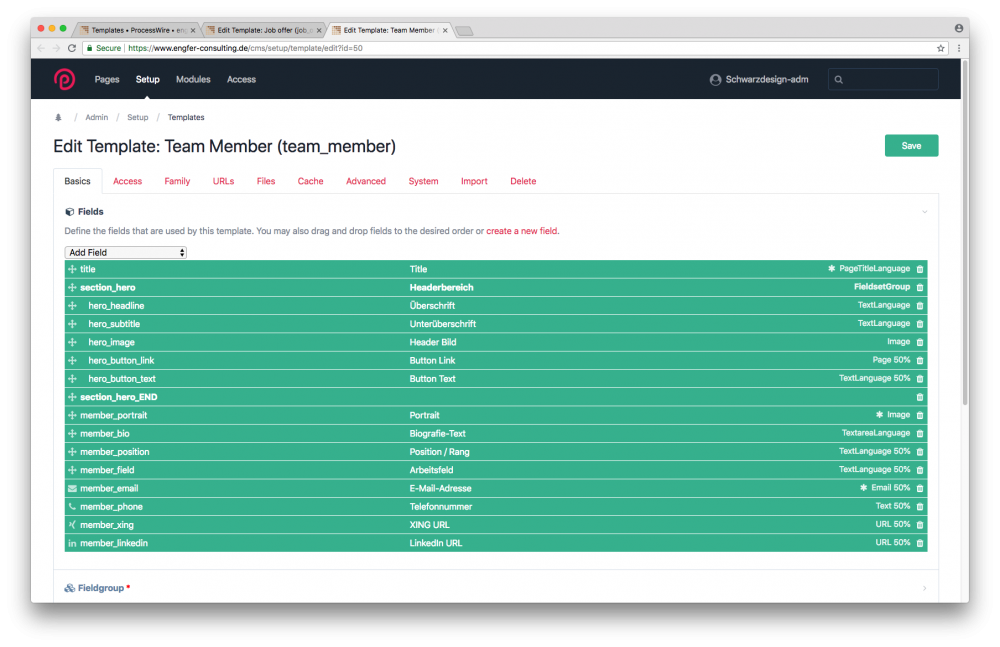The height and width of the screenshot is (647, 1000).
Task: Open the Add Field dropdown
Action: 126,253
